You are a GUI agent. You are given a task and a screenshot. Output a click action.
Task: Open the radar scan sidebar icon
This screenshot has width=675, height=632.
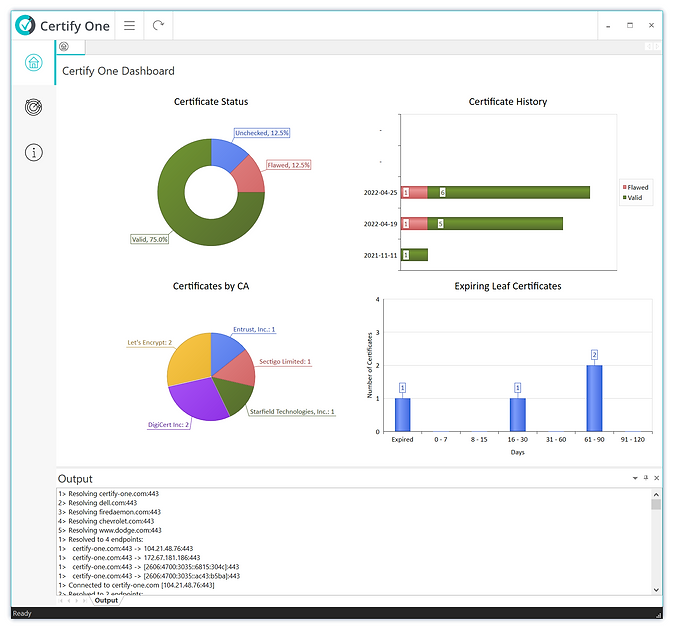click(x=34, y=107)
